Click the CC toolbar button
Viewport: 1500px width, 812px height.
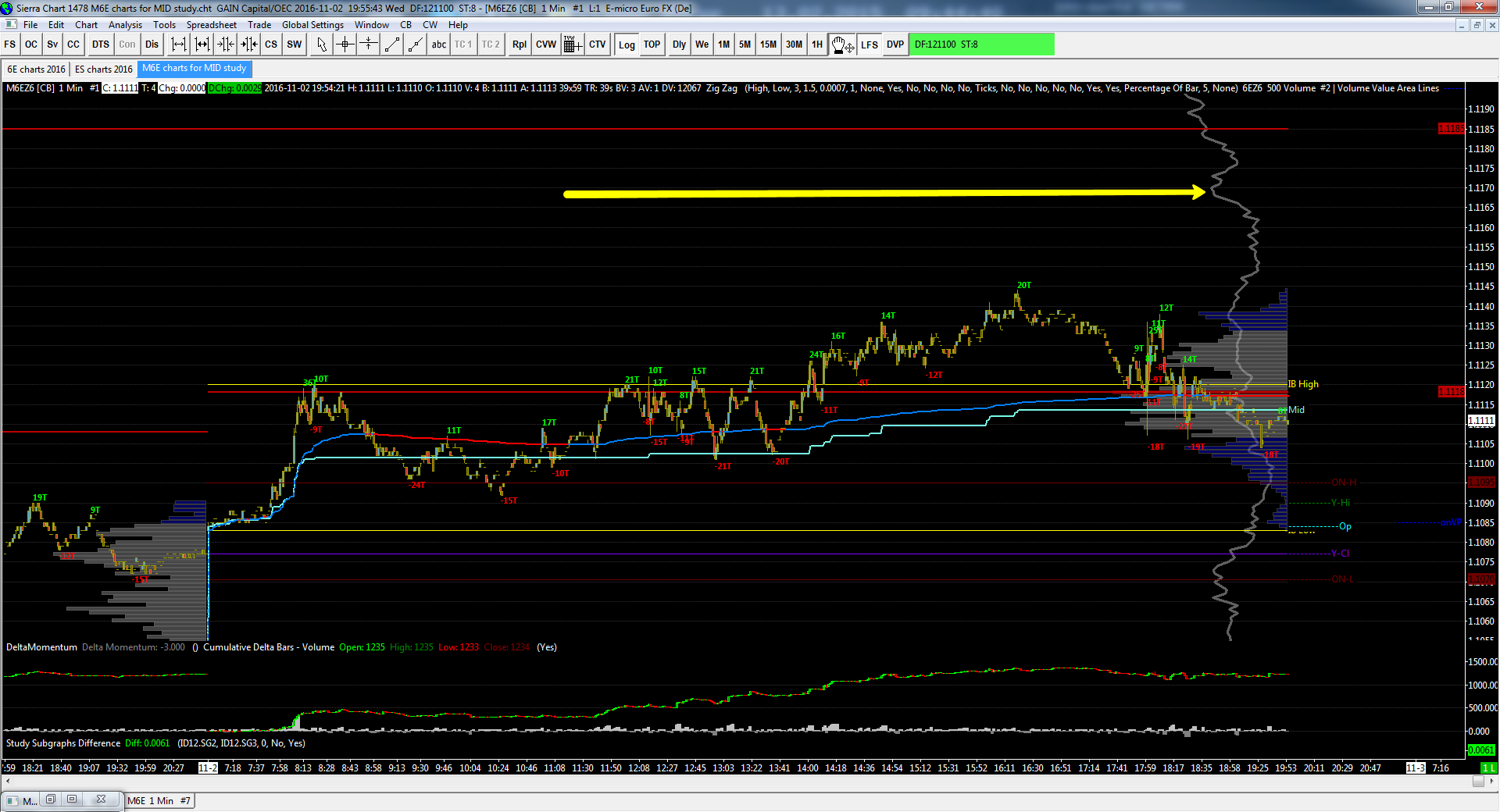pos(73,45)
